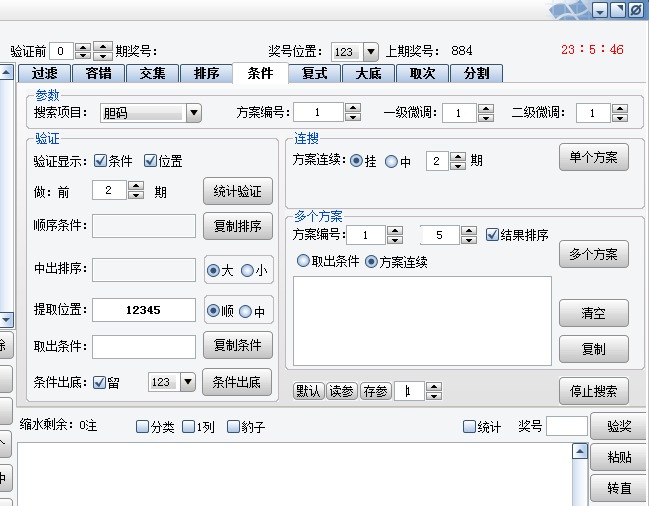Increase the 做:前 period count spinner
Screen dimensions: 649x506
[135, 185]
